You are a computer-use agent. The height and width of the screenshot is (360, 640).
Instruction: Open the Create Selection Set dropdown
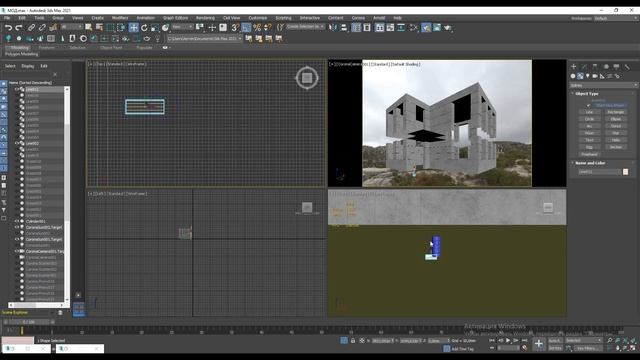pyautogui.click(x=305, y=27)
